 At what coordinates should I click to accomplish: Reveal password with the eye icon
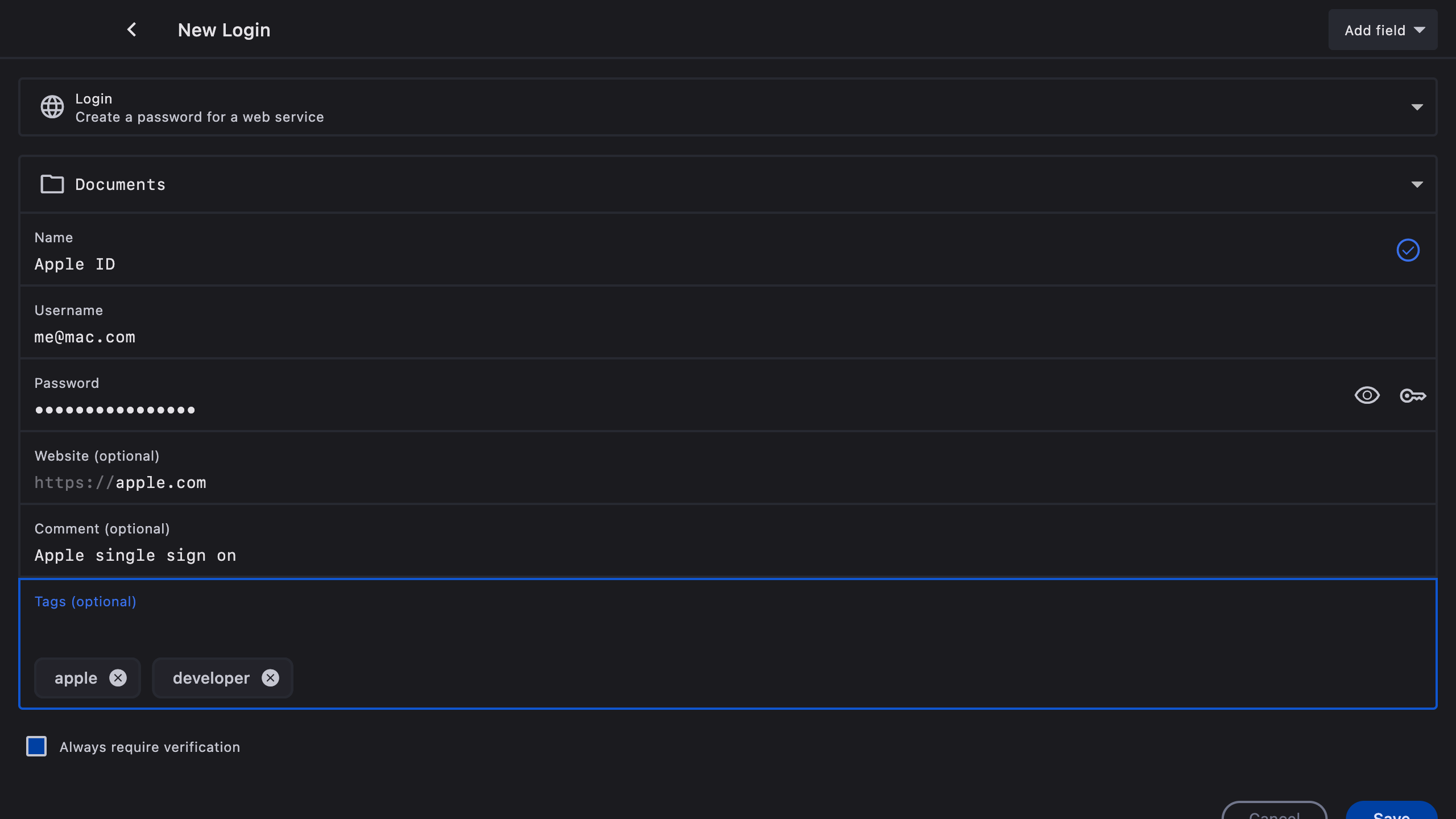pos(1367,395)
